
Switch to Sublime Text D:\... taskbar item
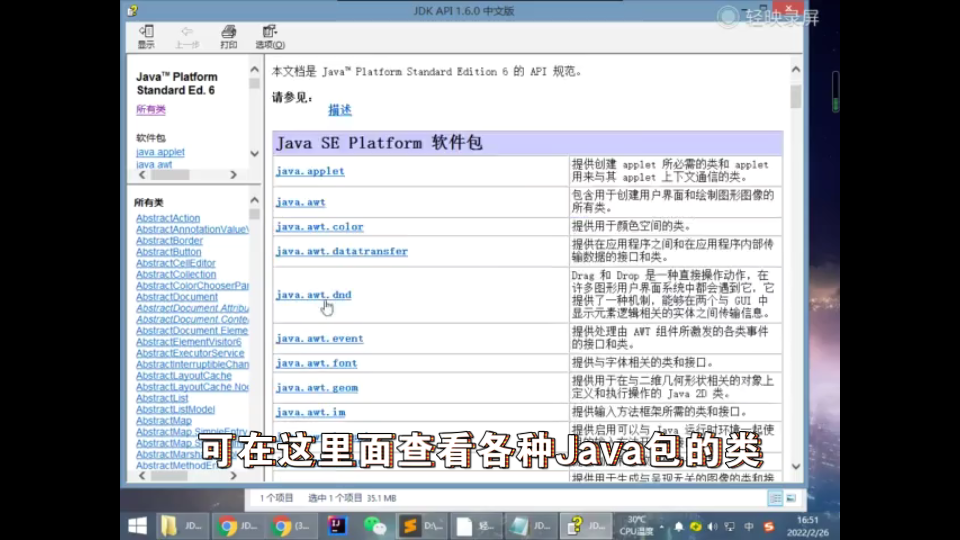point(421,526)
